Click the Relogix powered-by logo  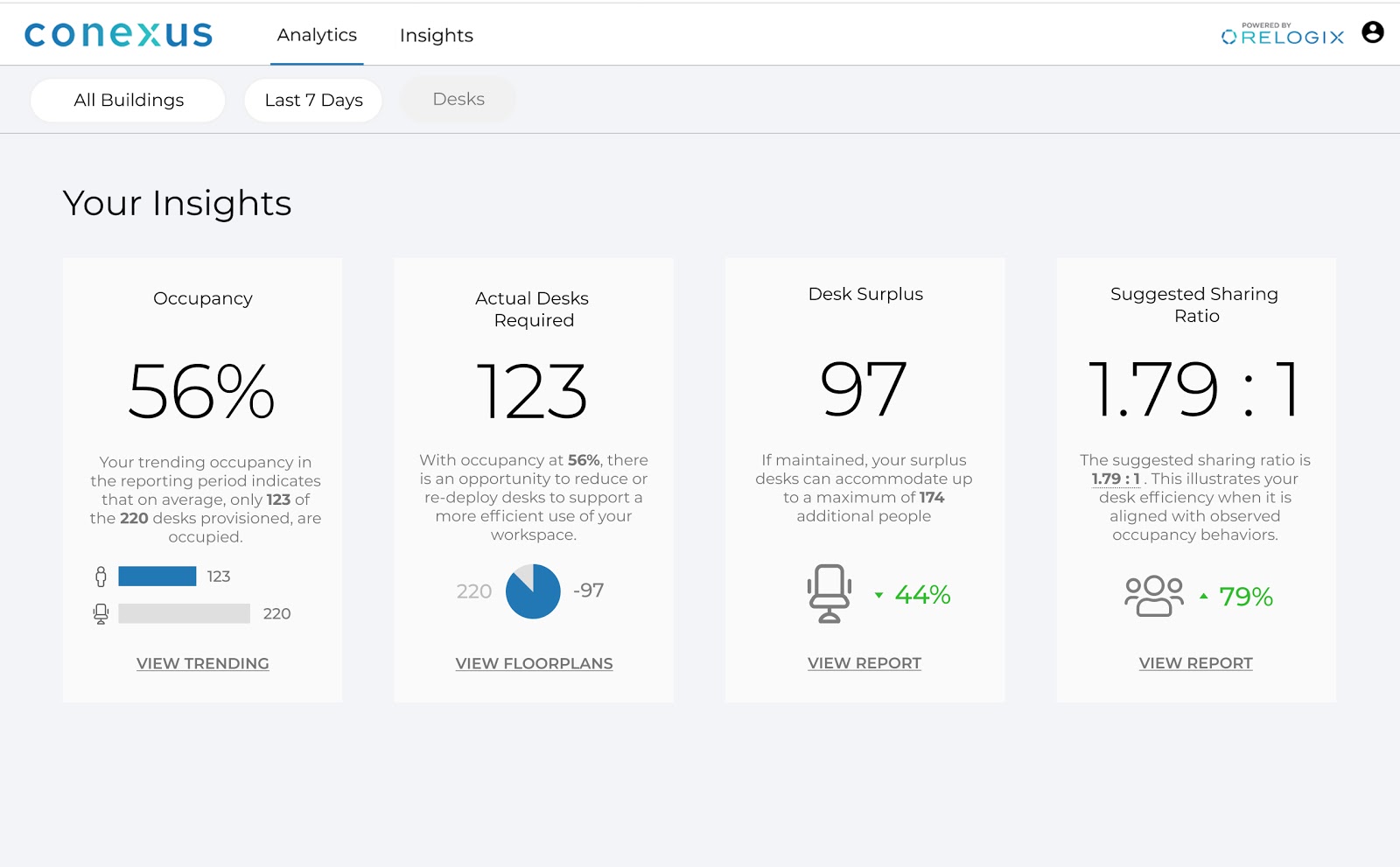(x=1283, y=34)
